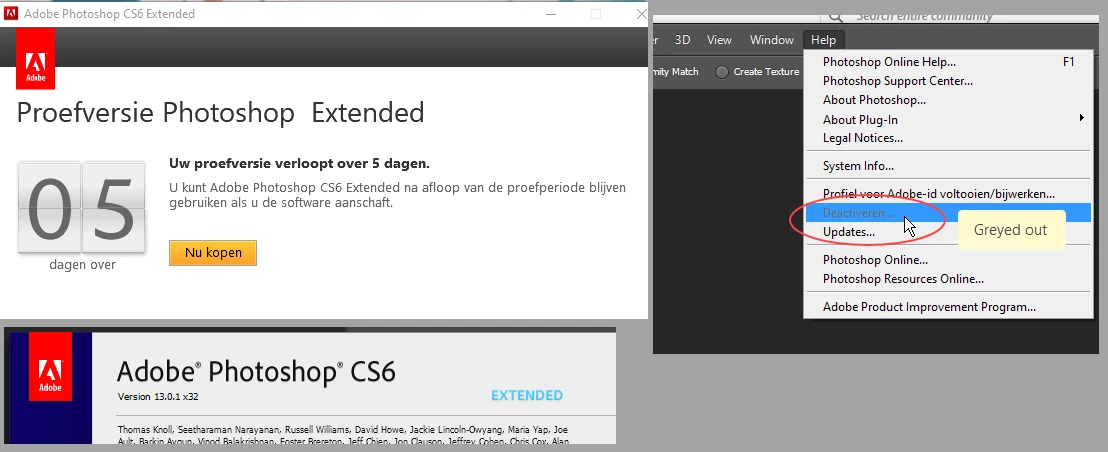Viewport: 1108px width, 452px height.
Task: Click the greyed out Deactiveren item
Action: point(948,213)
